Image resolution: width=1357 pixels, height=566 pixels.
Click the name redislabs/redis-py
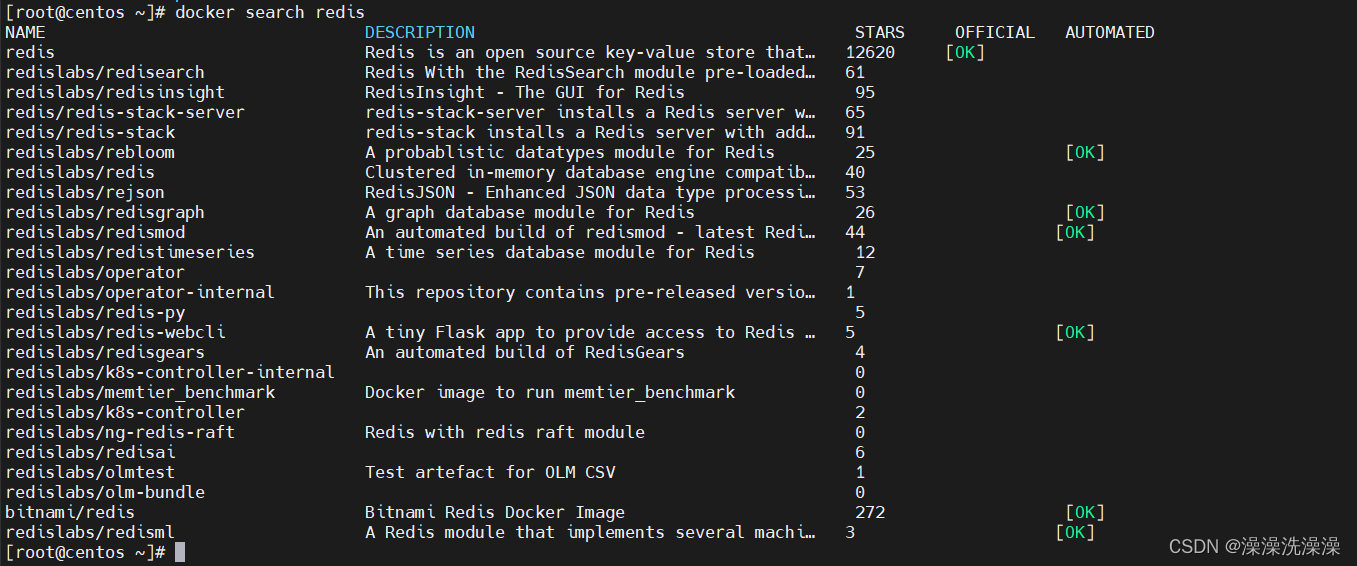[x=95, y=312]
